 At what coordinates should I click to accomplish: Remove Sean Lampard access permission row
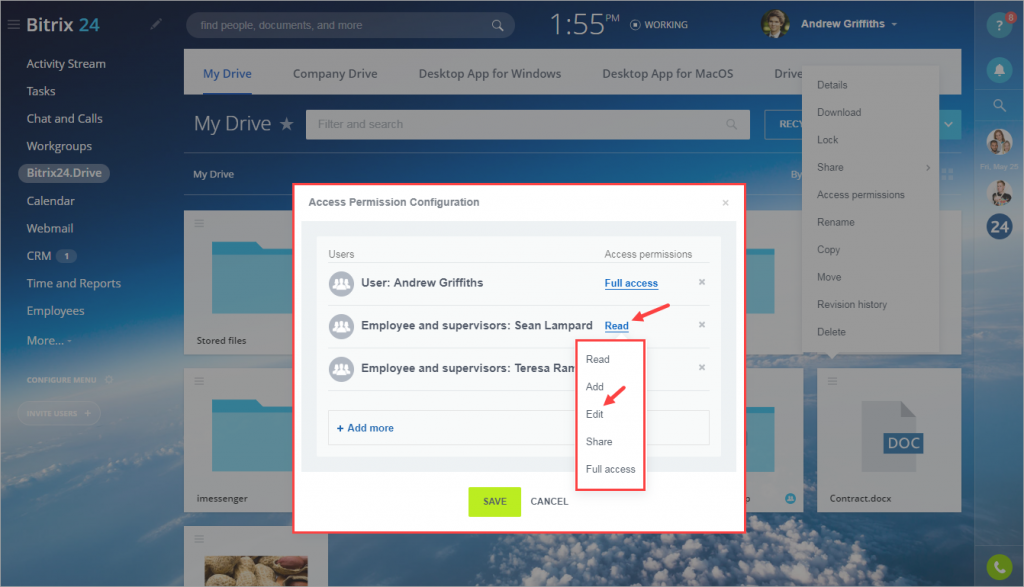pyautogui.click(x=702, y=325)
